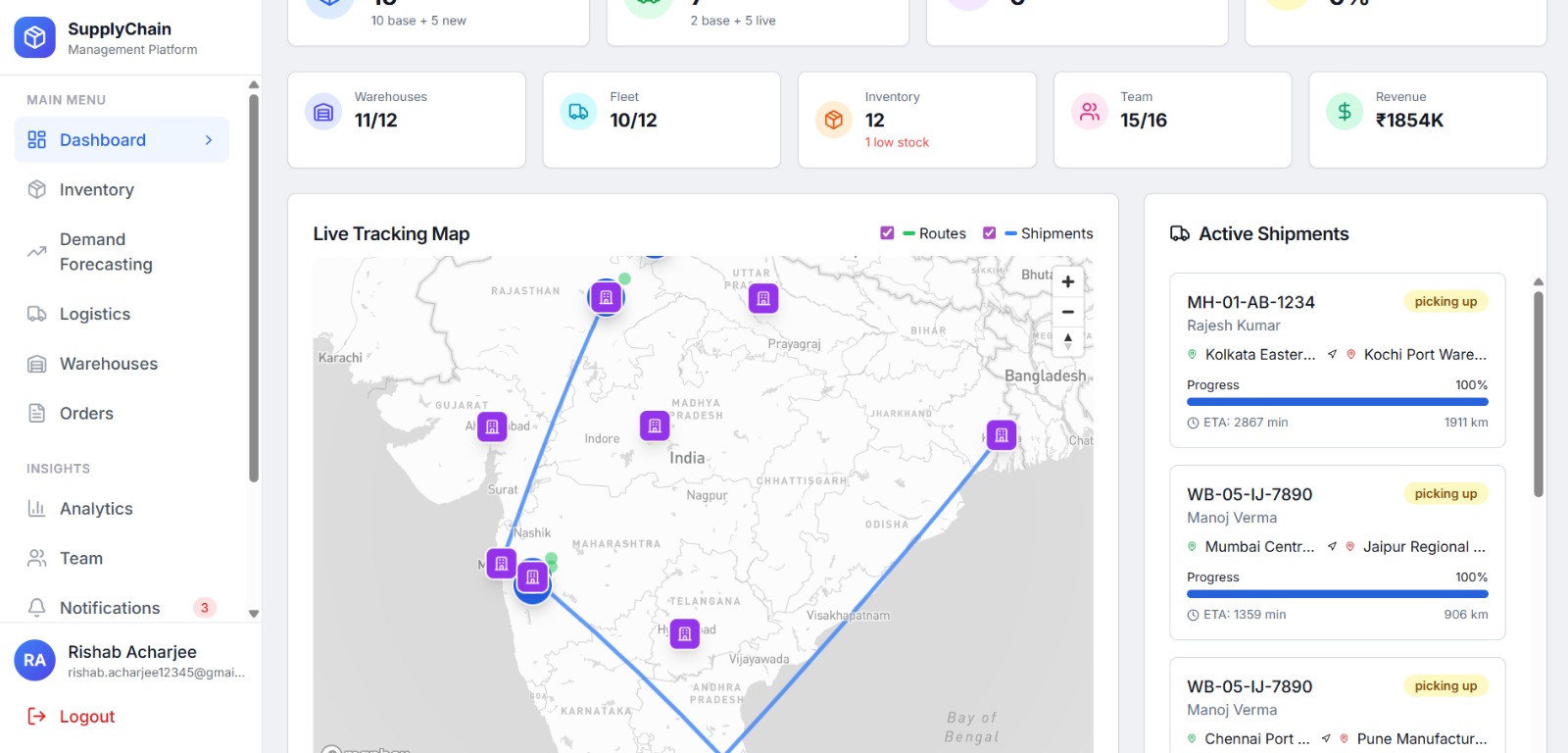Viewport: 1568px width, 753px height.
Task: Click the Warehouses stat card icon
Action: point(323,113)
